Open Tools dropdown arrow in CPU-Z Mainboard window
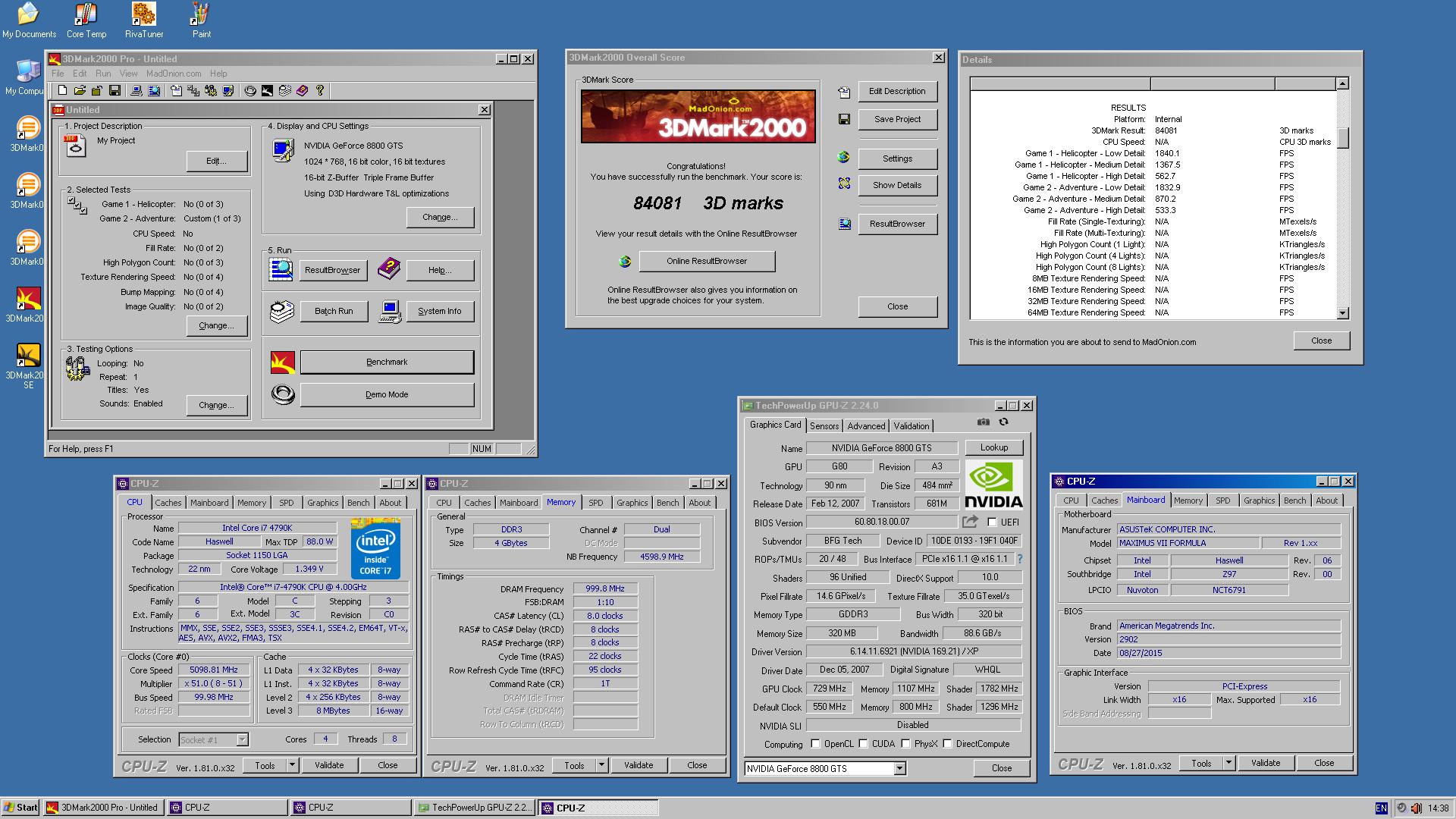 pyautogui.click(x=1228, y=764)
